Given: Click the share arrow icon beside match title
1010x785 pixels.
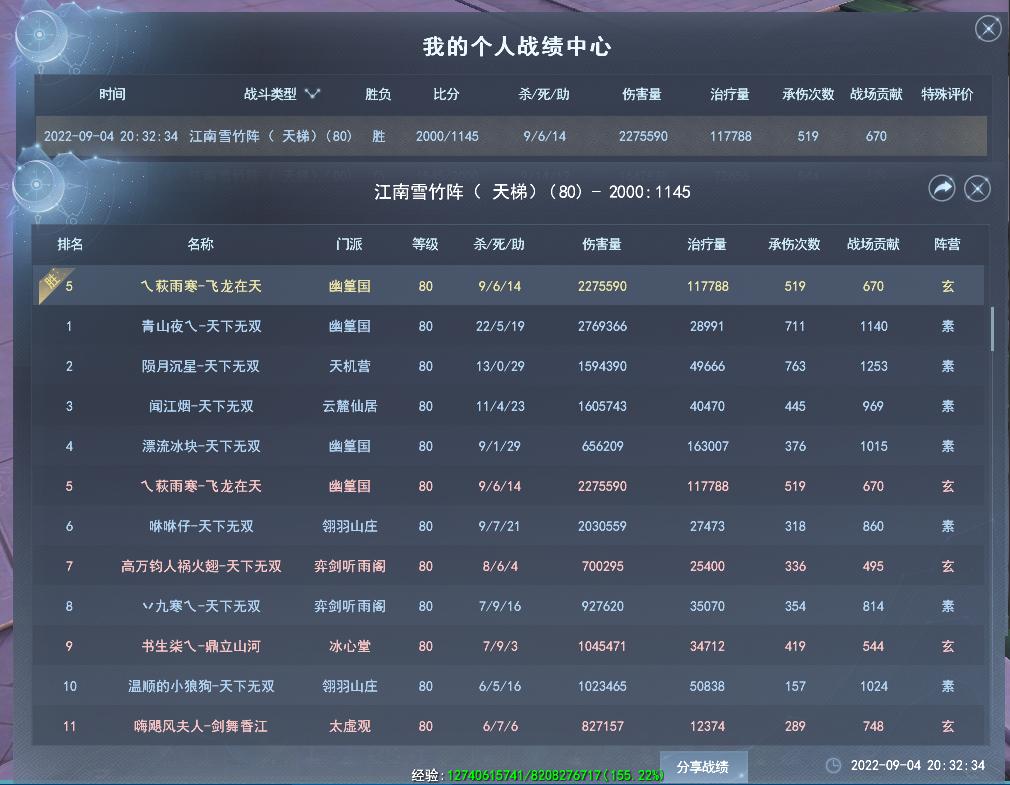Looking at the screenshot, I should click(x=942, y=189).
